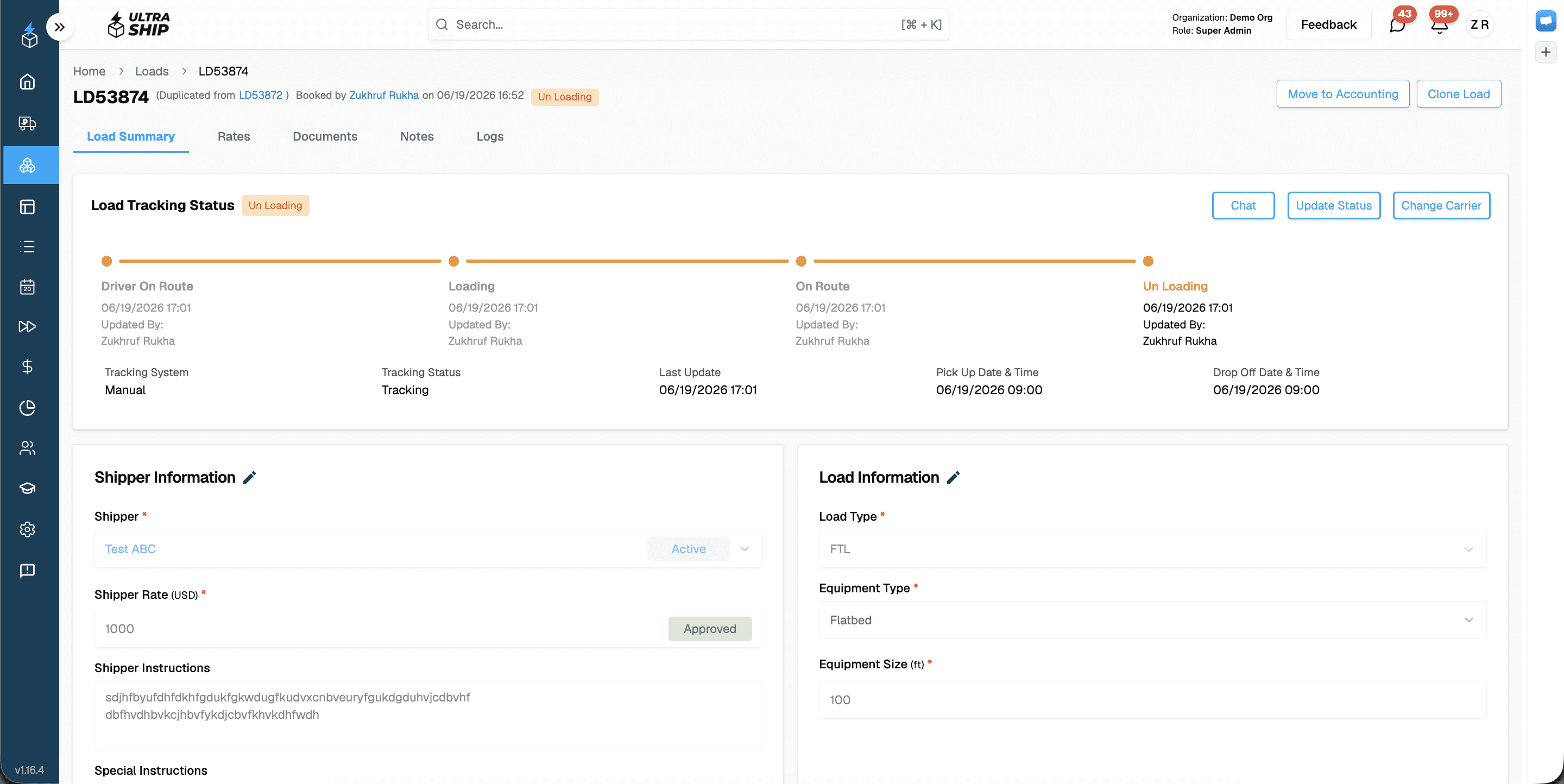Open the message alert icon in sidebar
This screenshot has height=784, width=1564.
click(27, 571)
